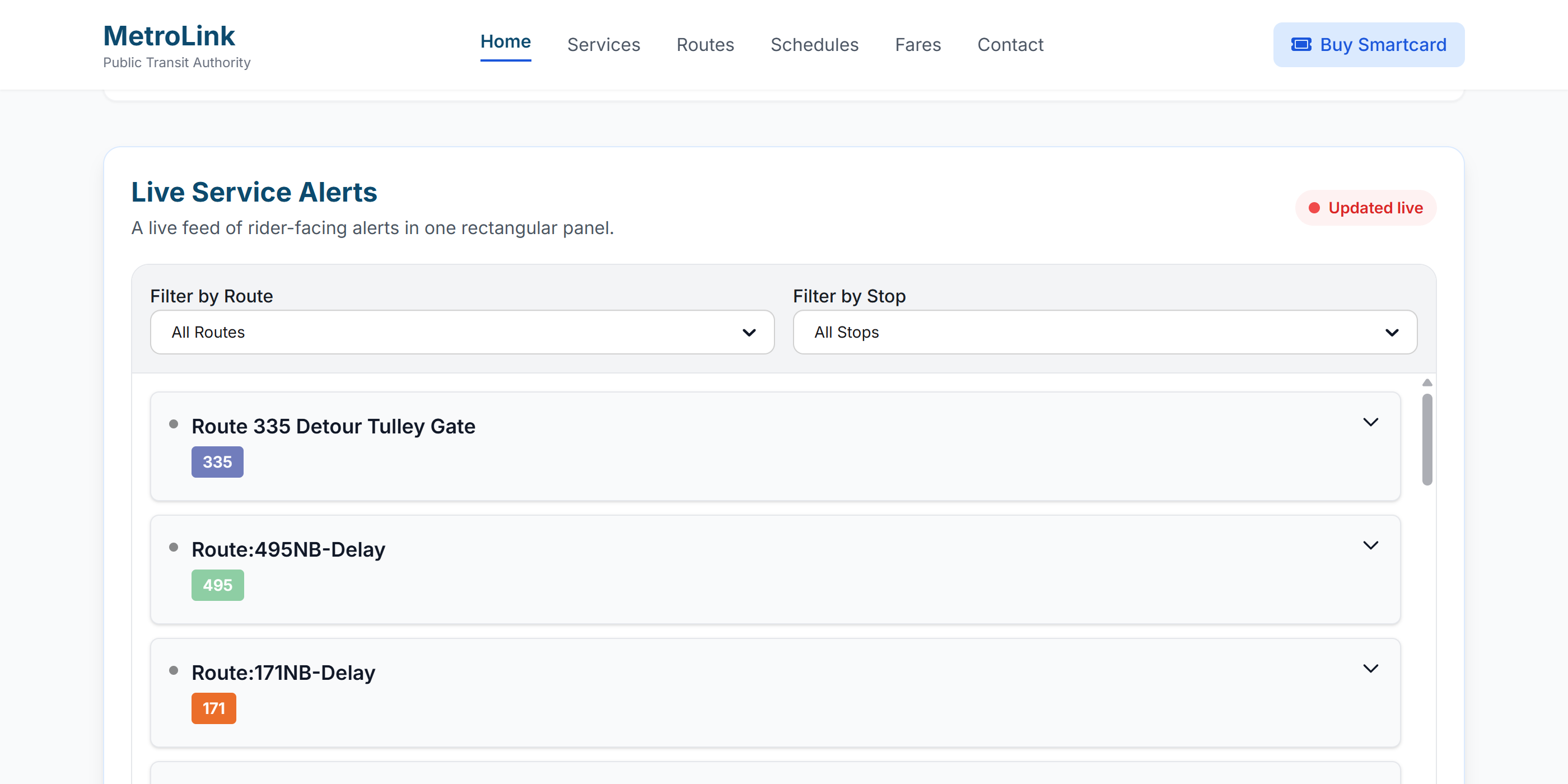Click the Updated live status badge
This screenshot has width=1568, height=784.
(x=1365, y=208)
